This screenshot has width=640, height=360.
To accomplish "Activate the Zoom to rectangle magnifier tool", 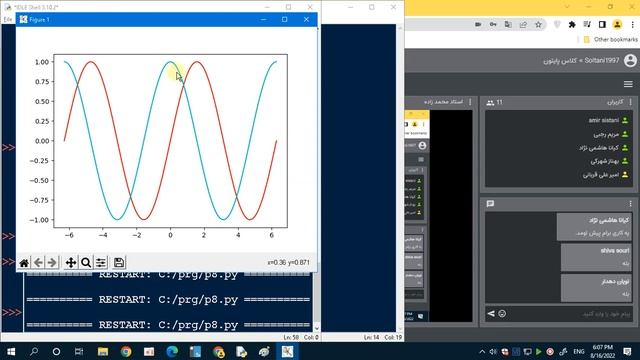I will pyautogui.click(x=86, y=262).
